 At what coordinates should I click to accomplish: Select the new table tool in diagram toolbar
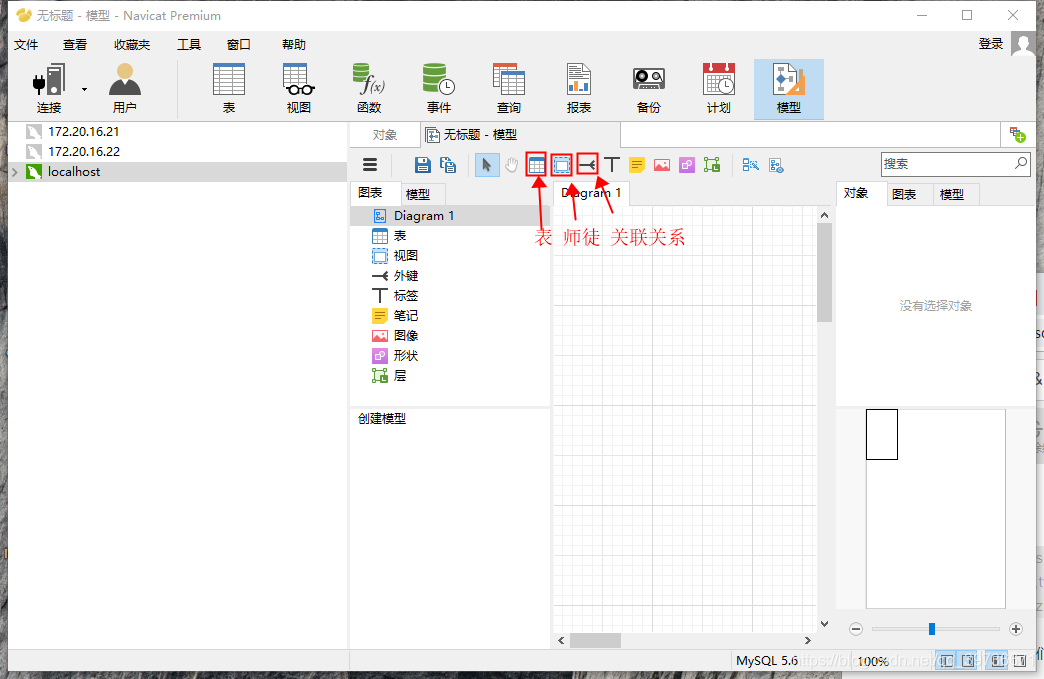pyautogui.click(x=537, y=164)
